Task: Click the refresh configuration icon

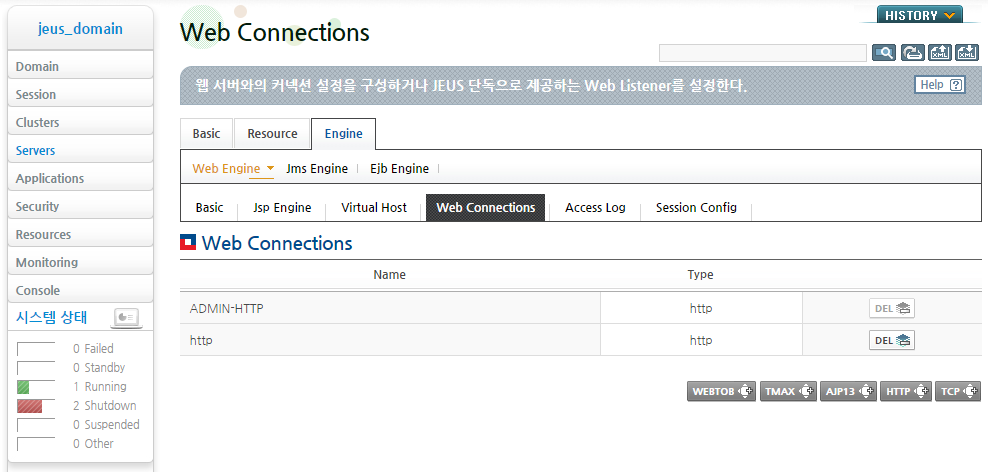Action: [x=912, y=53]
